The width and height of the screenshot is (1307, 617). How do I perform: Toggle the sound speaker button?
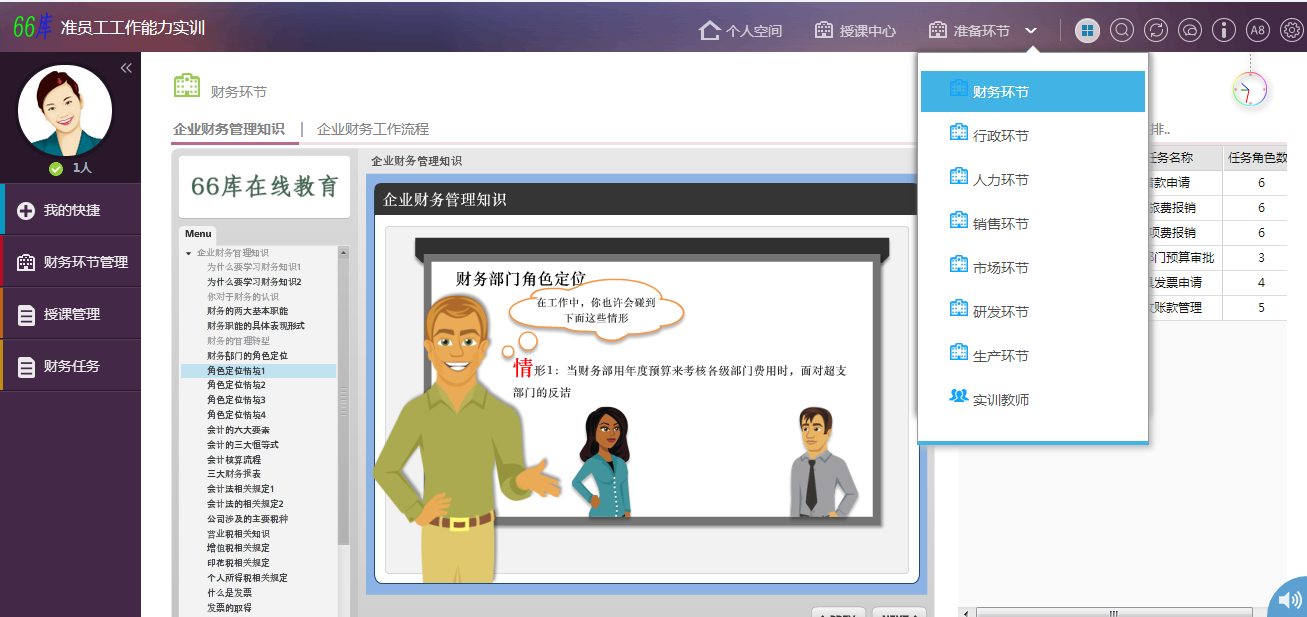[x=1289, y=600]
